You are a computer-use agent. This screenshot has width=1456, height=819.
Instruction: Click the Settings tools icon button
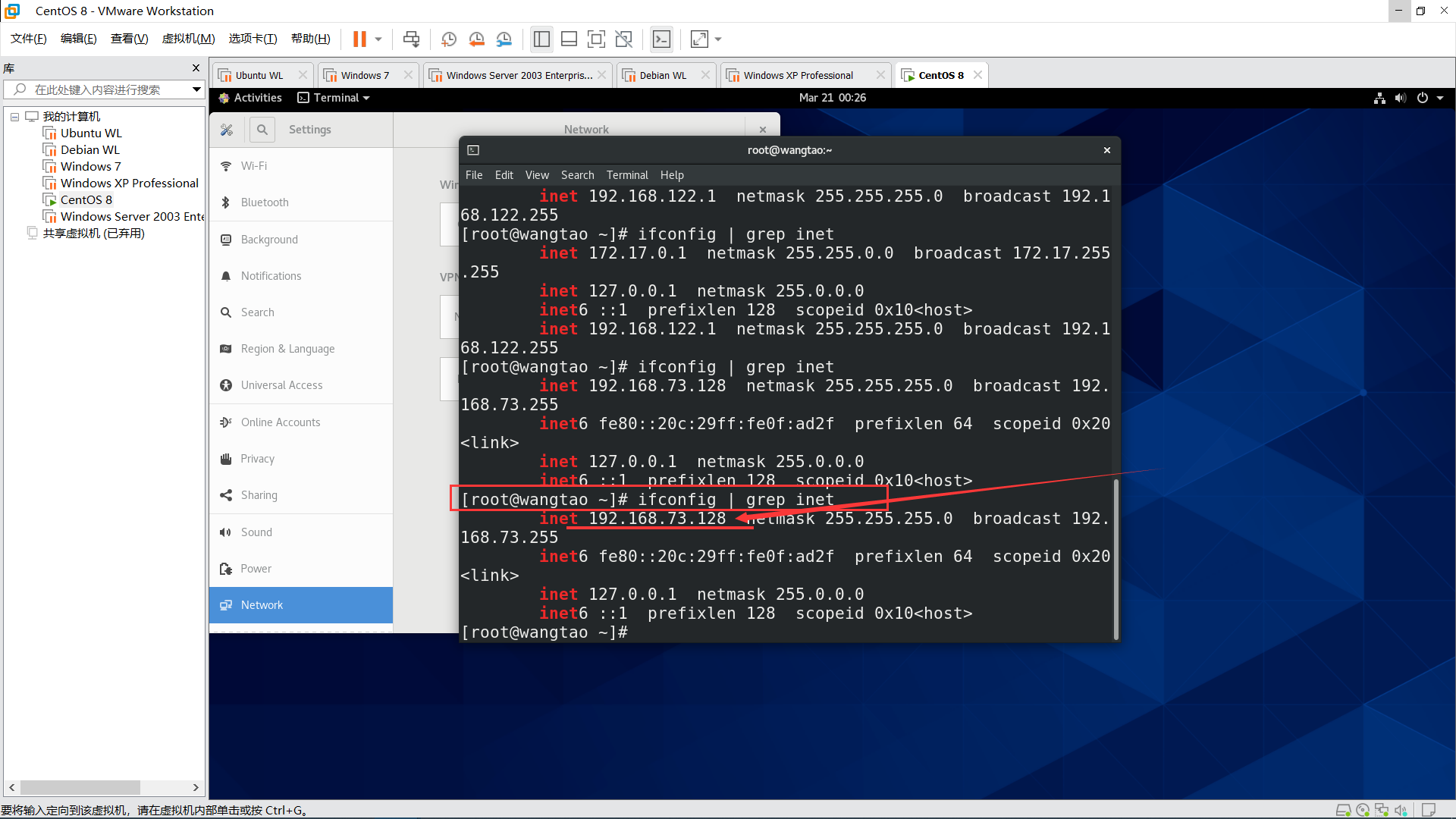point(226,130)
